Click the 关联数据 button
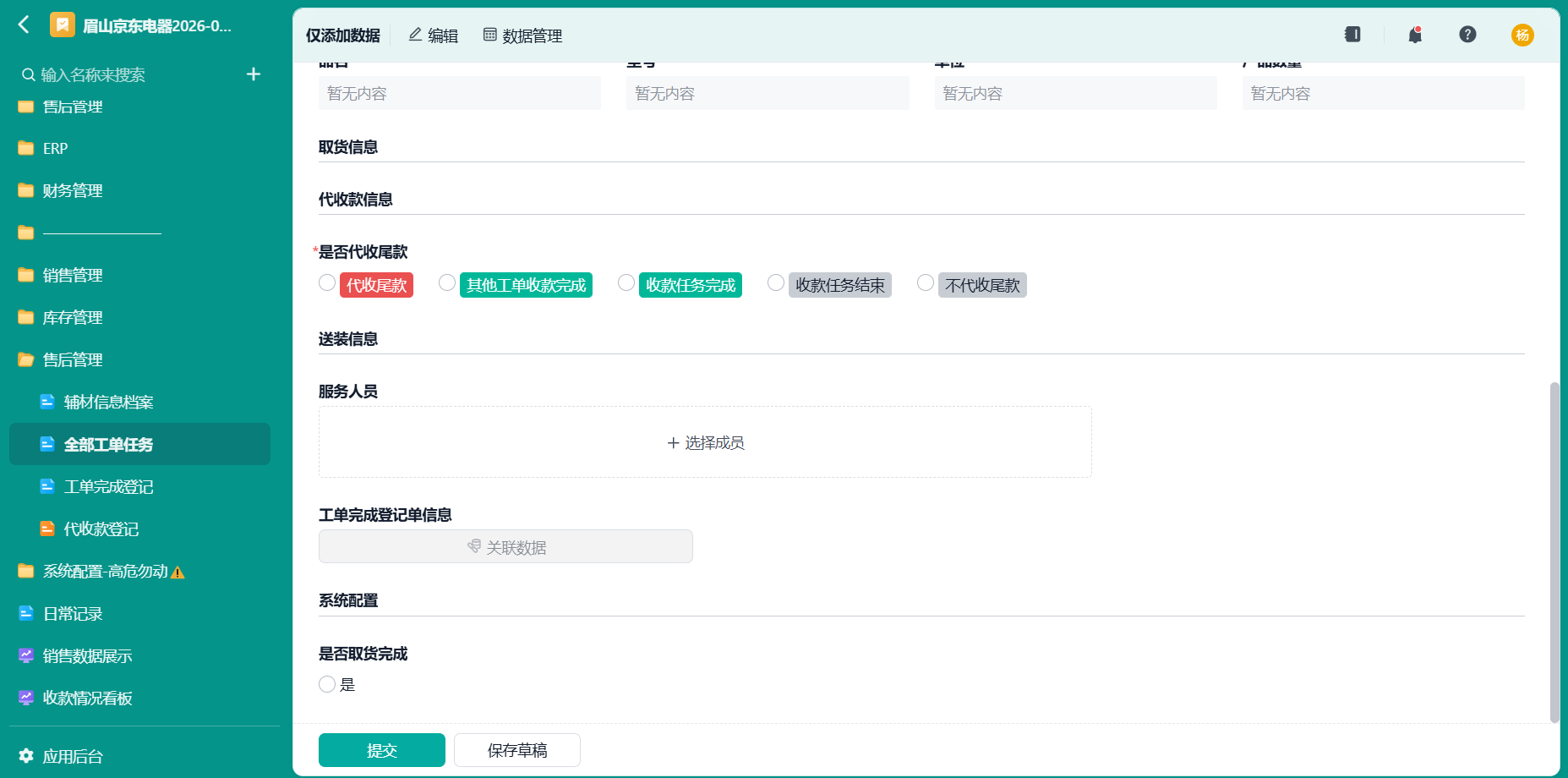Screen dimensions: 1568x778 click(505, 546)
